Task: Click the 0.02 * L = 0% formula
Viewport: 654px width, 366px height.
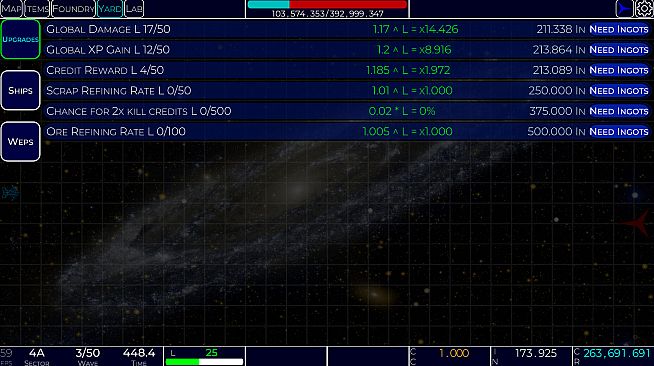Action: (402, 111)
